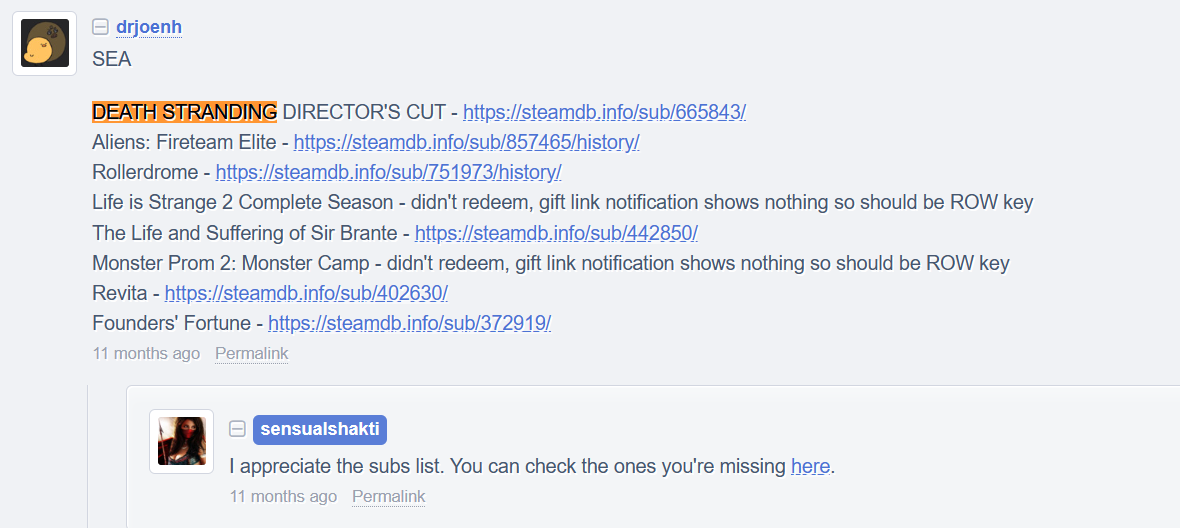Open Sir Brante steamdb sub 442850 link
1180x528 pixels.
click(556, 233)
